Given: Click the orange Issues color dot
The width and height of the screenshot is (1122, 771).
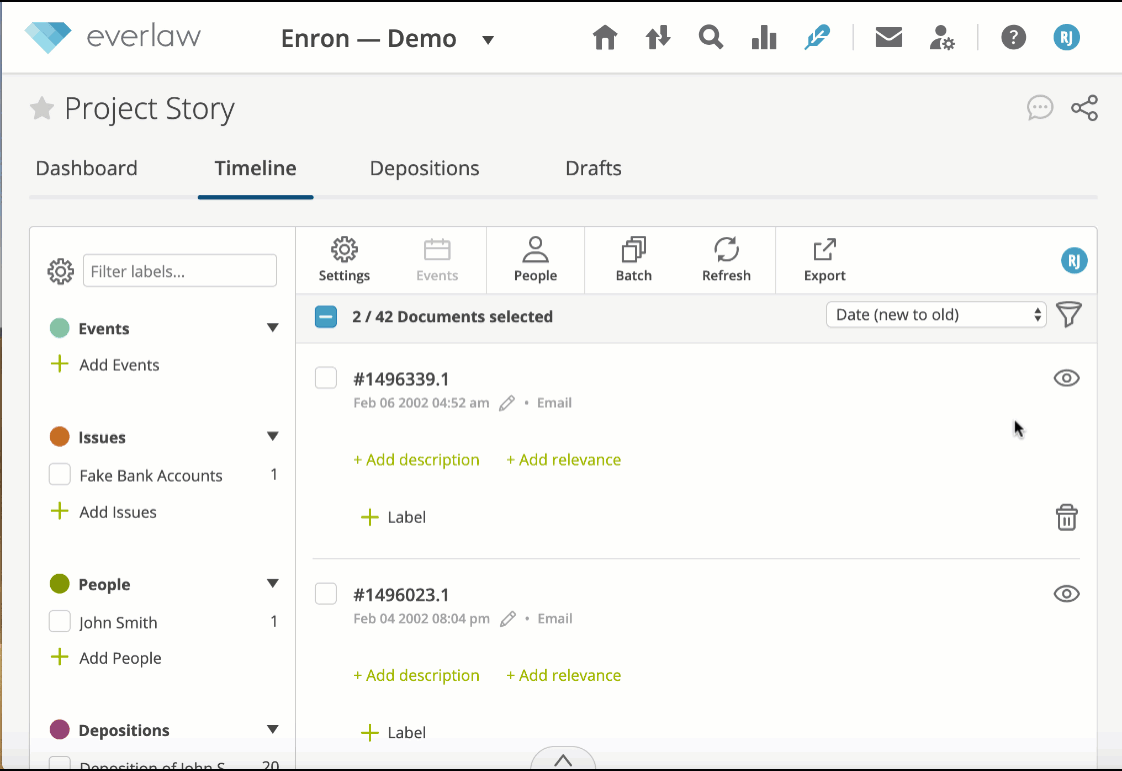Looking at the screenshot, I should coord(59,437).
